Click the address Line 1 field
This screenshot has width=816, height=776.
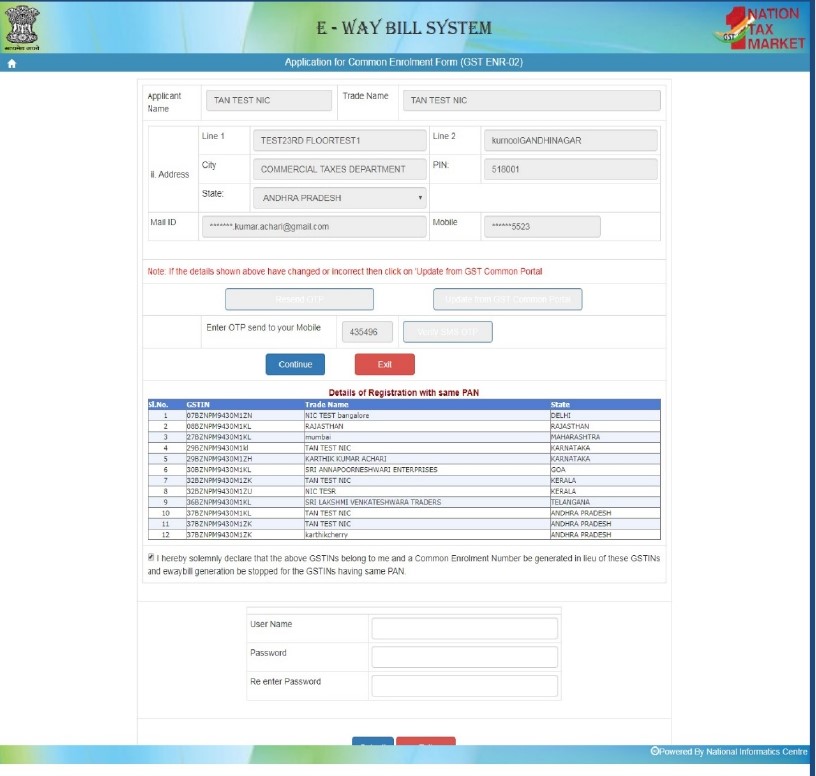click(339, 141)
